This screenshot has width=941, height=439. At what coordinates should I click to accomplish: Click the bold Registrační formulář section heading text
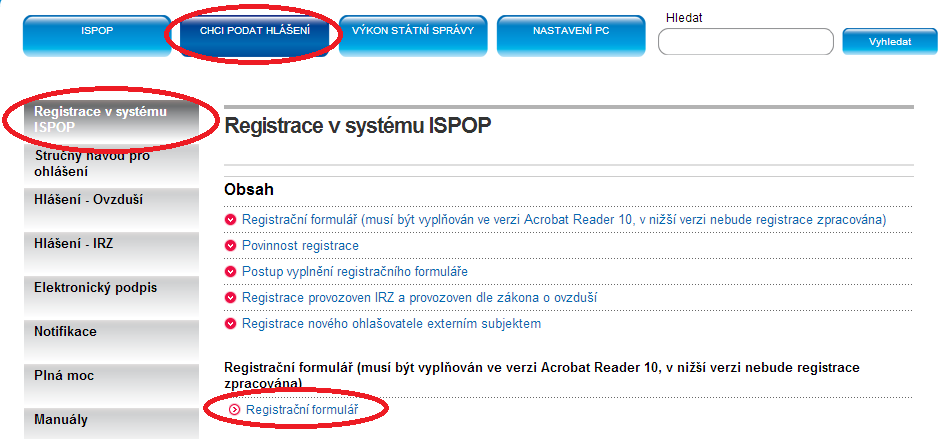[x=541, y=374]
